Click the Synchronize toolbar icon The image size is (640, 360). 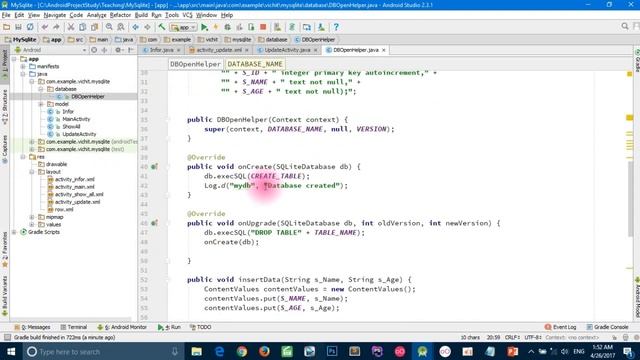pyautogui.click(x=30, y=27)
